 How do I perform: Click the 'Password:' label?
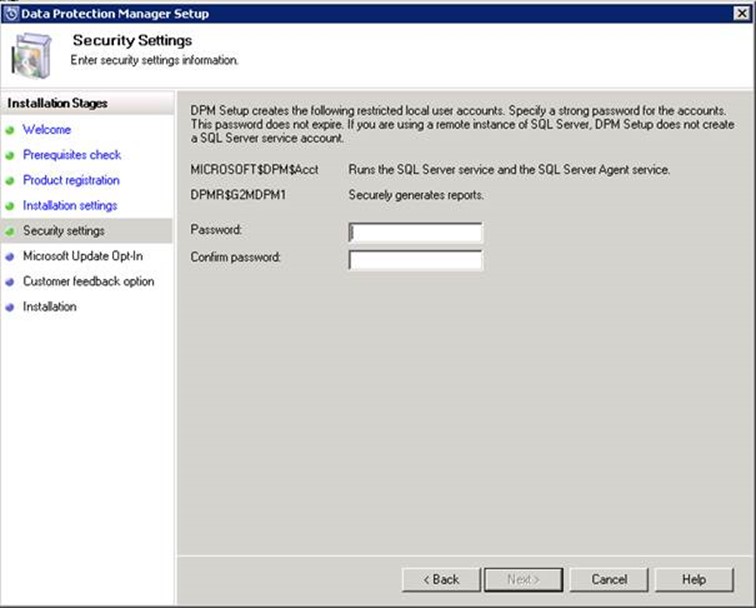pos(216,230)
